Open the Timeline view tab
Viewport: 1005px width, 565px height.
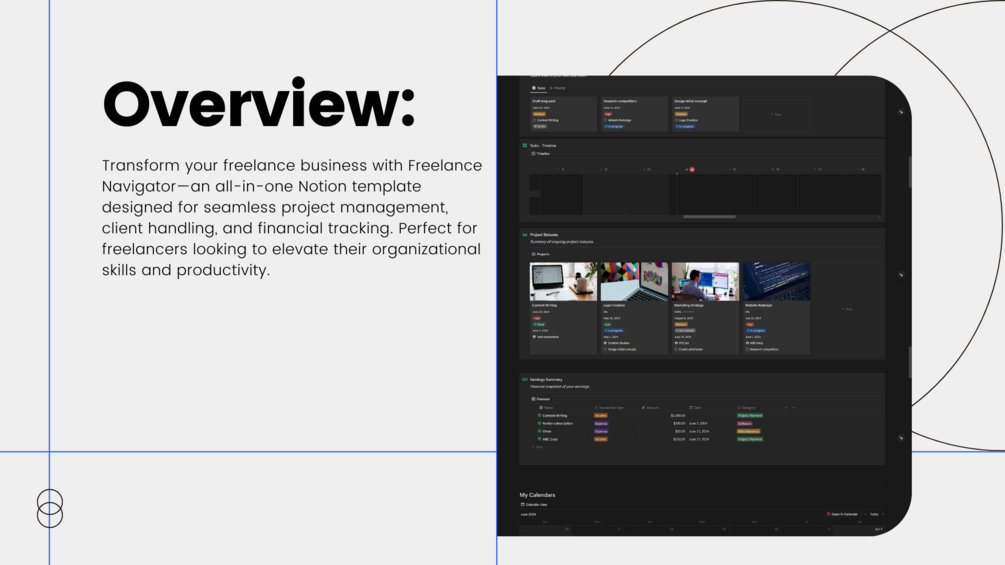pyautogui.click(x=540, y=154)
